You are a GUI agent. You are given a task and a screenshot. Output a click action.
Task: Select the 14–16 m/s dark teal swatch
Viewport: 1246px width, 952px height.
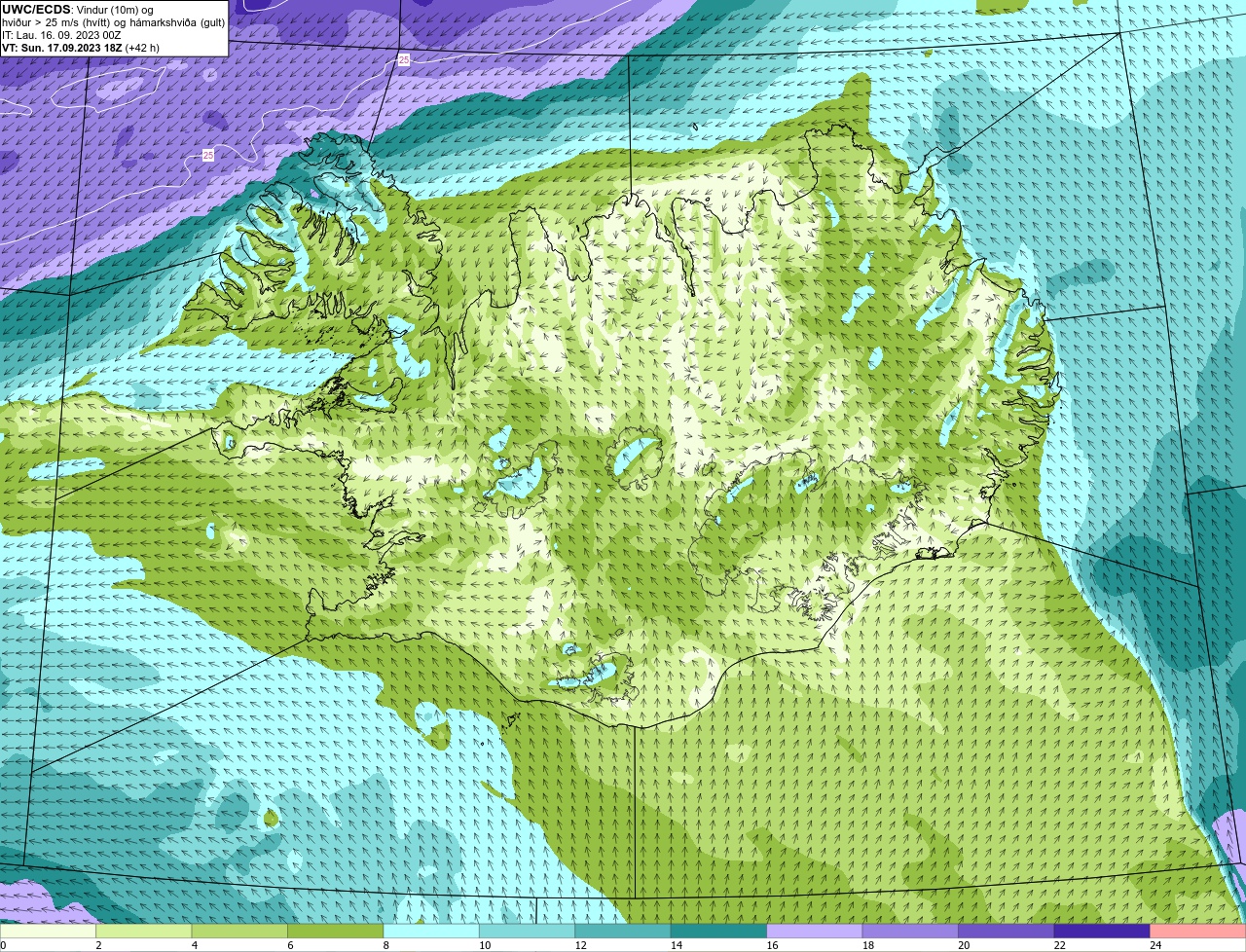(x=719, y=931)
